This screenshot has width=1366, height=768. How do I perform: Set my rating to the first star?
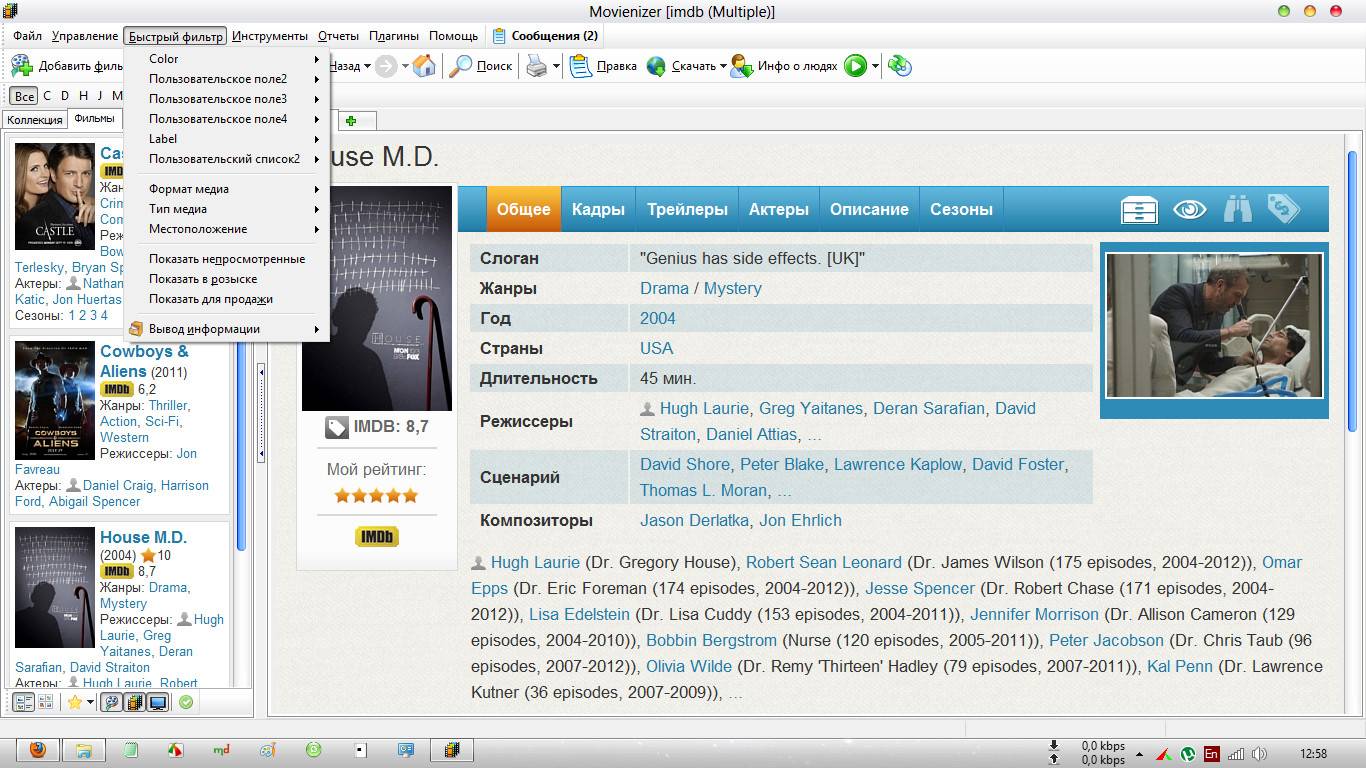pos(343,495)
